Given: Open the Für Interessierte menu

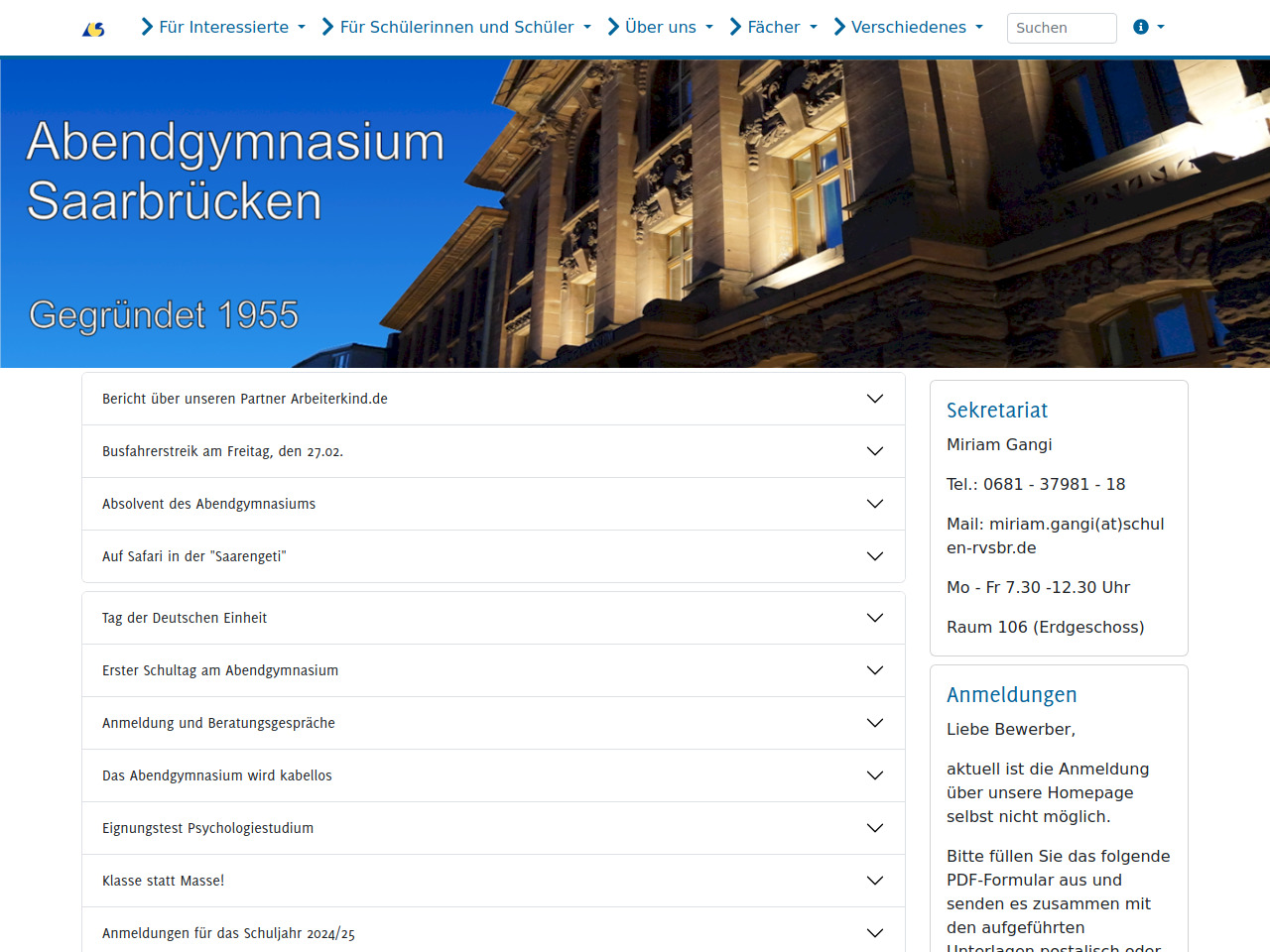Looking at the screenshot, I should 223,27.
